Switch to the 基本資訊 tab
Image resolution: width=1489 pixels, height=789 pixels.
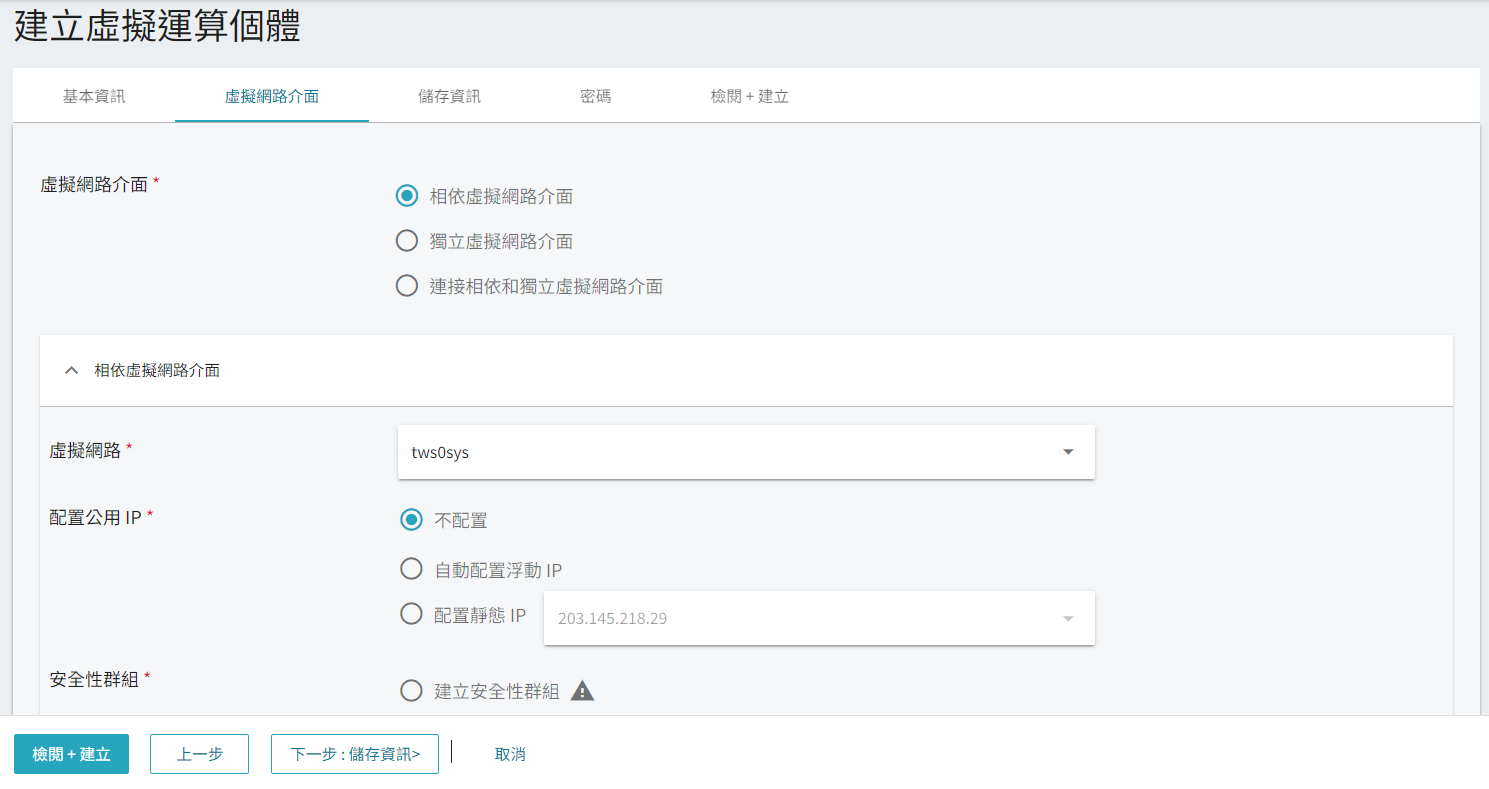pos(94,96)
